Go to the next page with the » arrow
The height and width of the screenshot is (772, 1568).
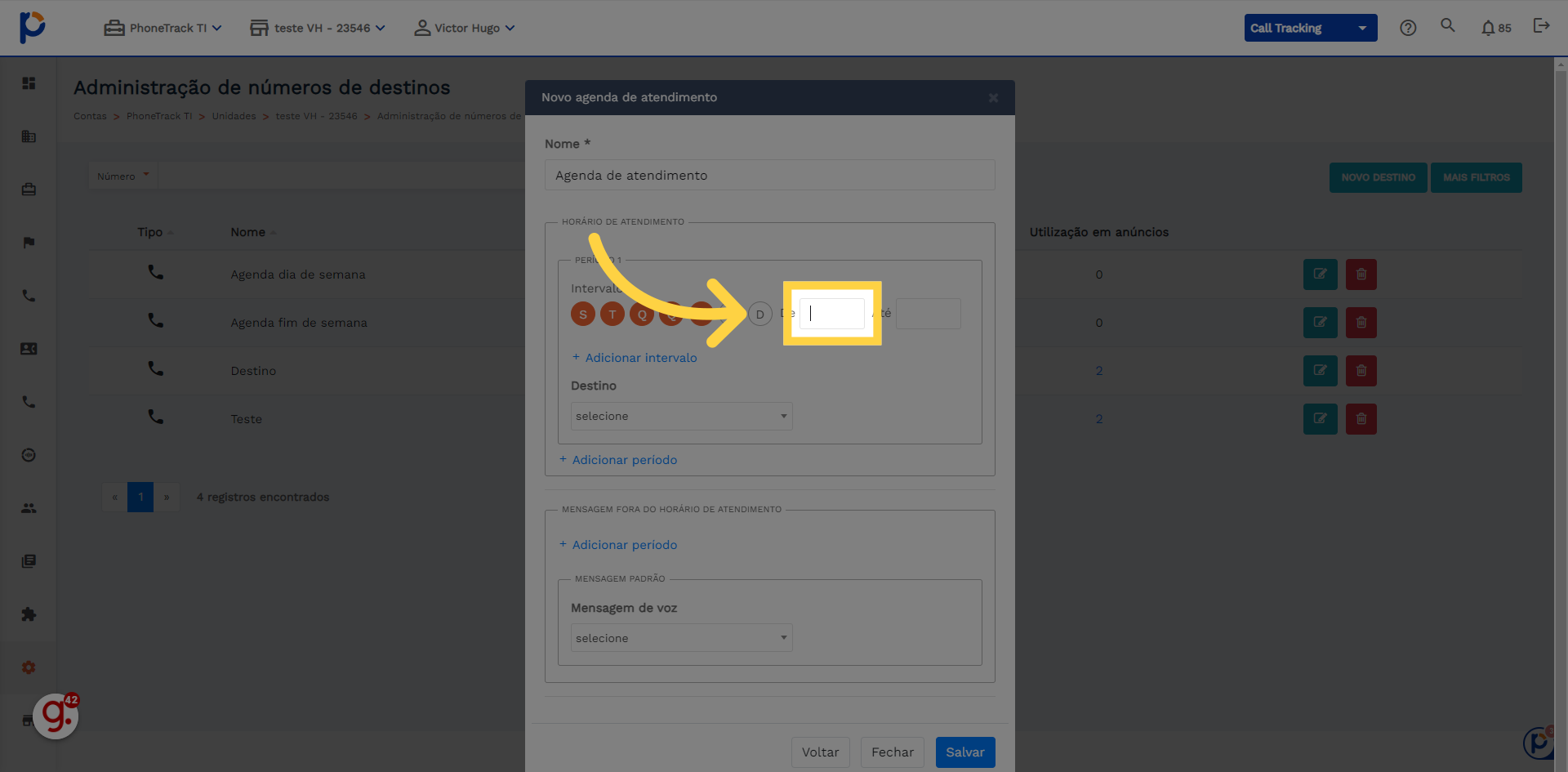167,497
